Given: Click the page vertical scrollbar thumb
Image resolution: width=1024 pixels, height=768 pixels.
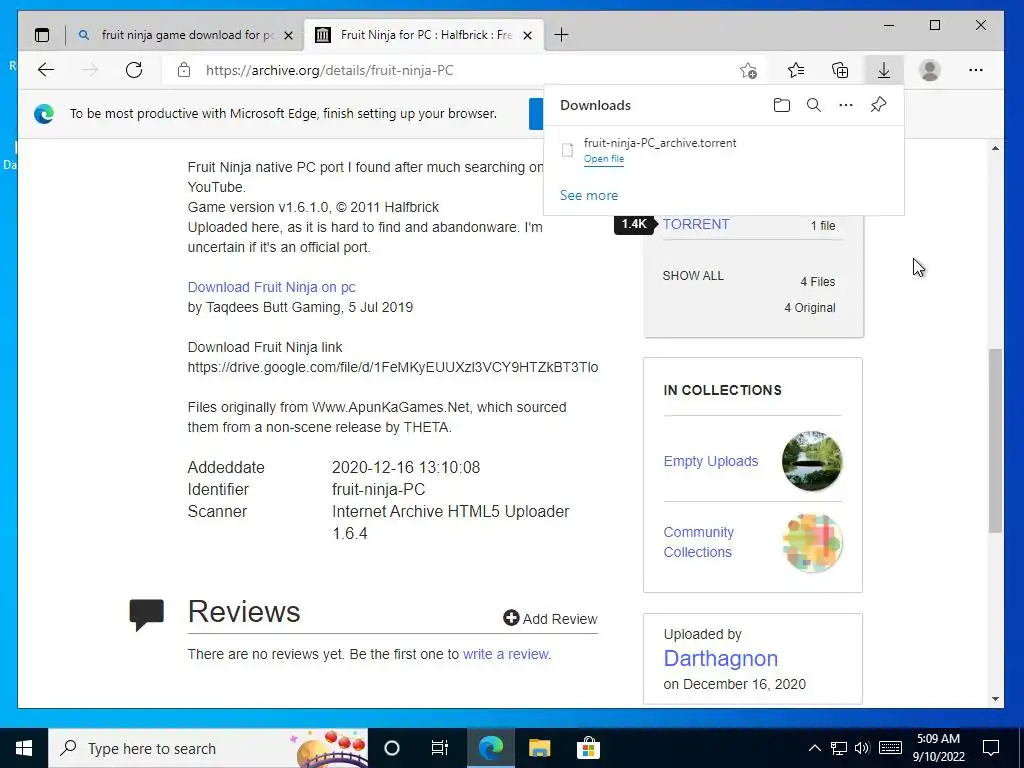Looking at the screenshot, I should [x=995, y=441].
